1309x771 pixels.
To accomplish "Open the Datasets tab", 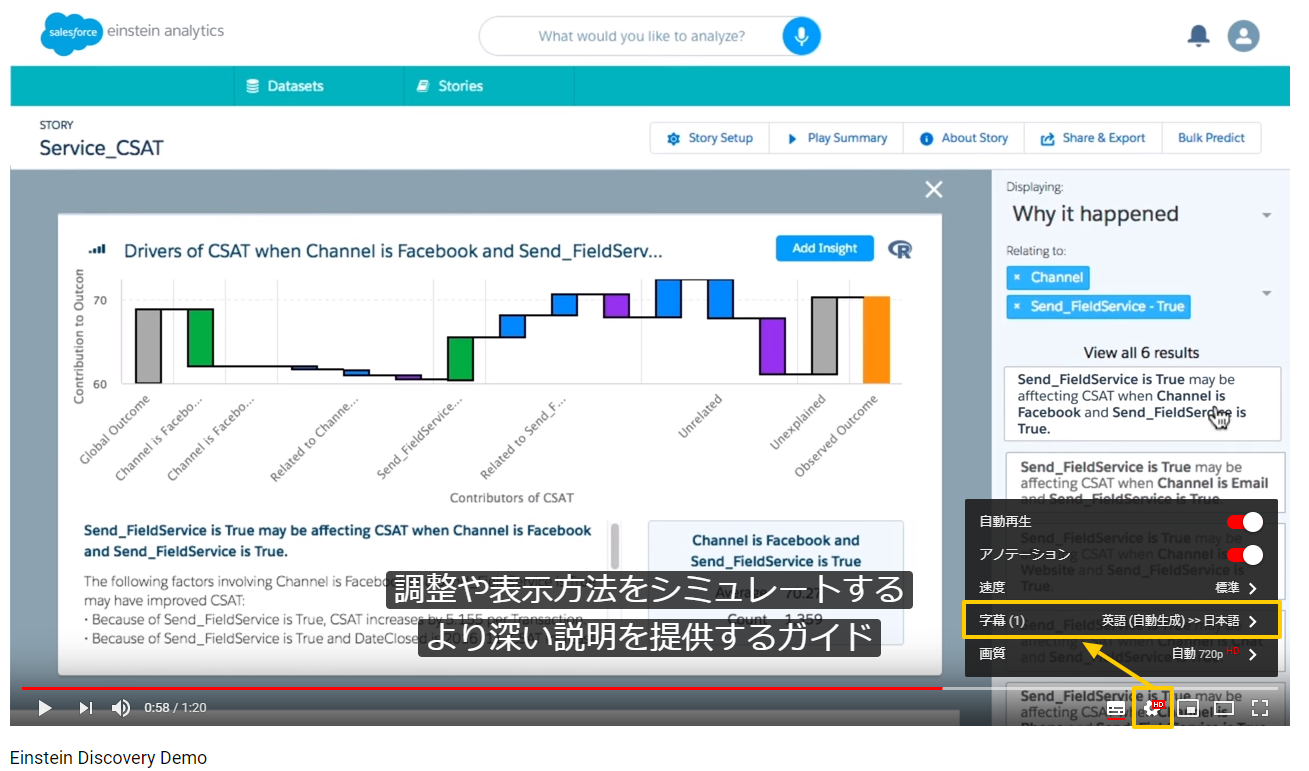I will 285,86.
